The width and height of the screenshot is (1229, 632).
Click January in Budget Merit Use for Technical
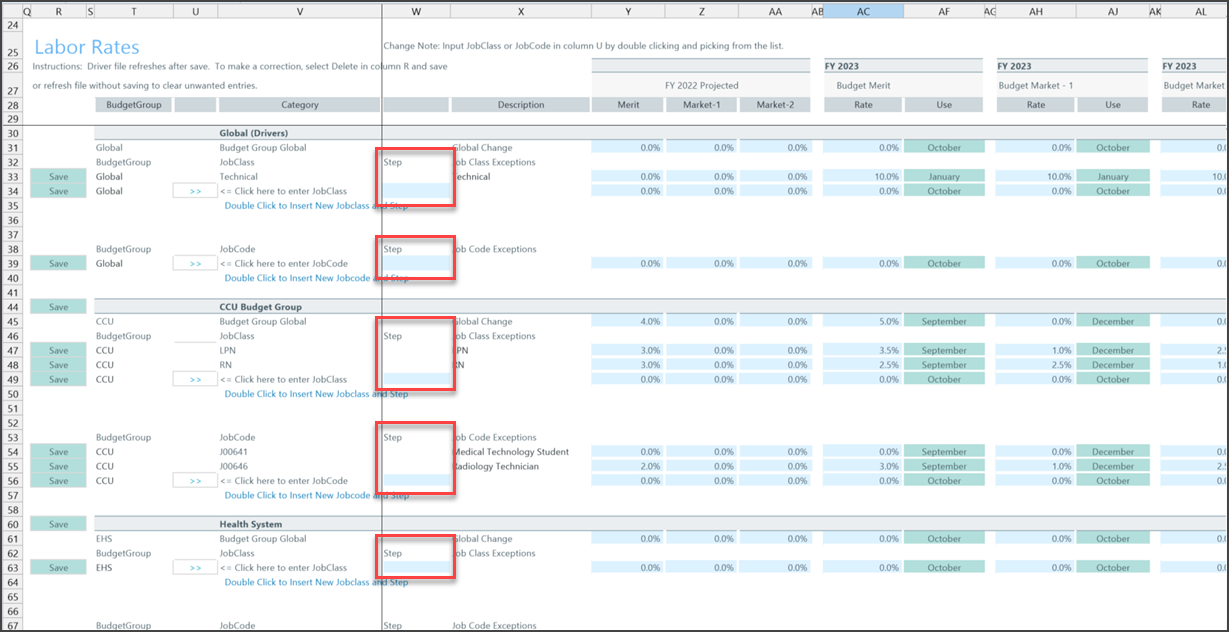[x=944, y=176]
